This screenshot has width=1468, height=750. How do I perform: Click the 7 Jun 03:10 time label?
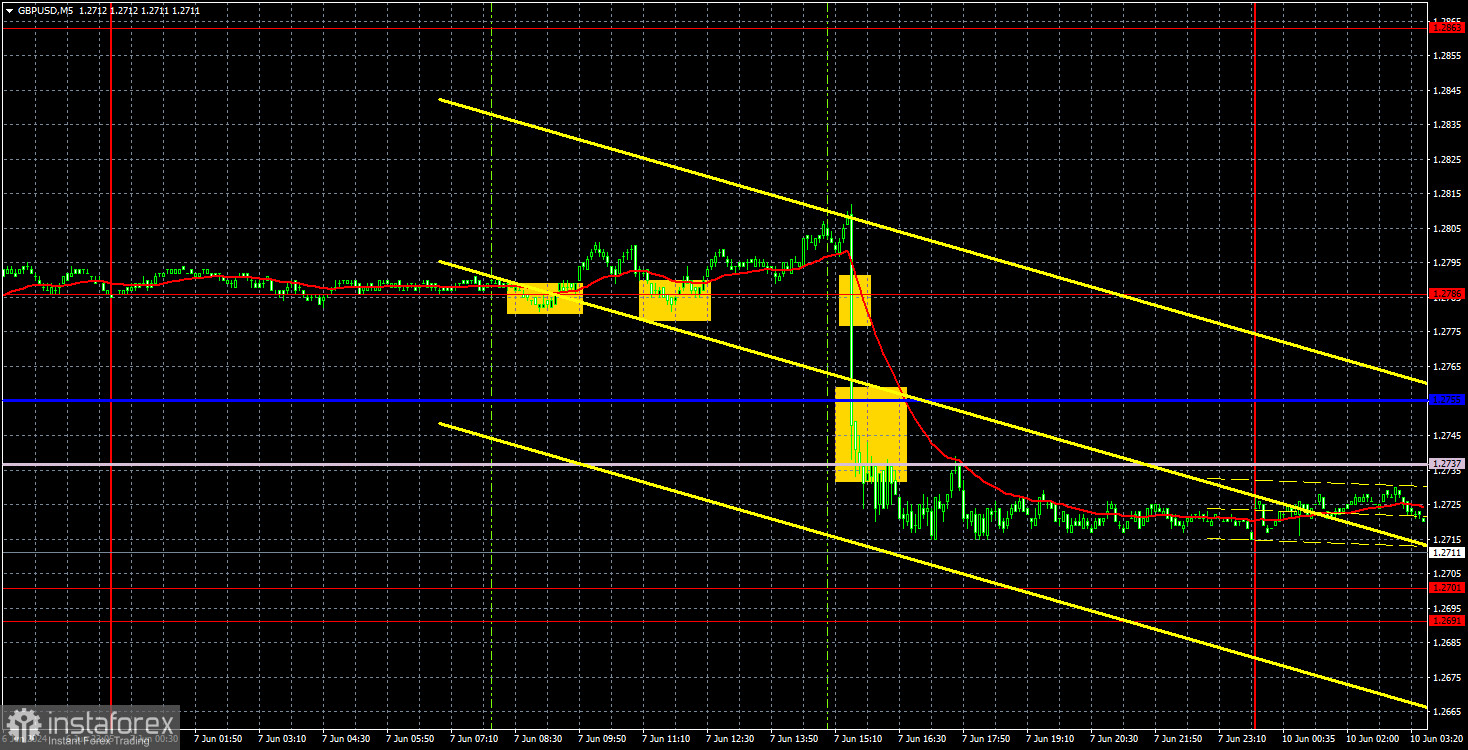(x=283, y=739)
